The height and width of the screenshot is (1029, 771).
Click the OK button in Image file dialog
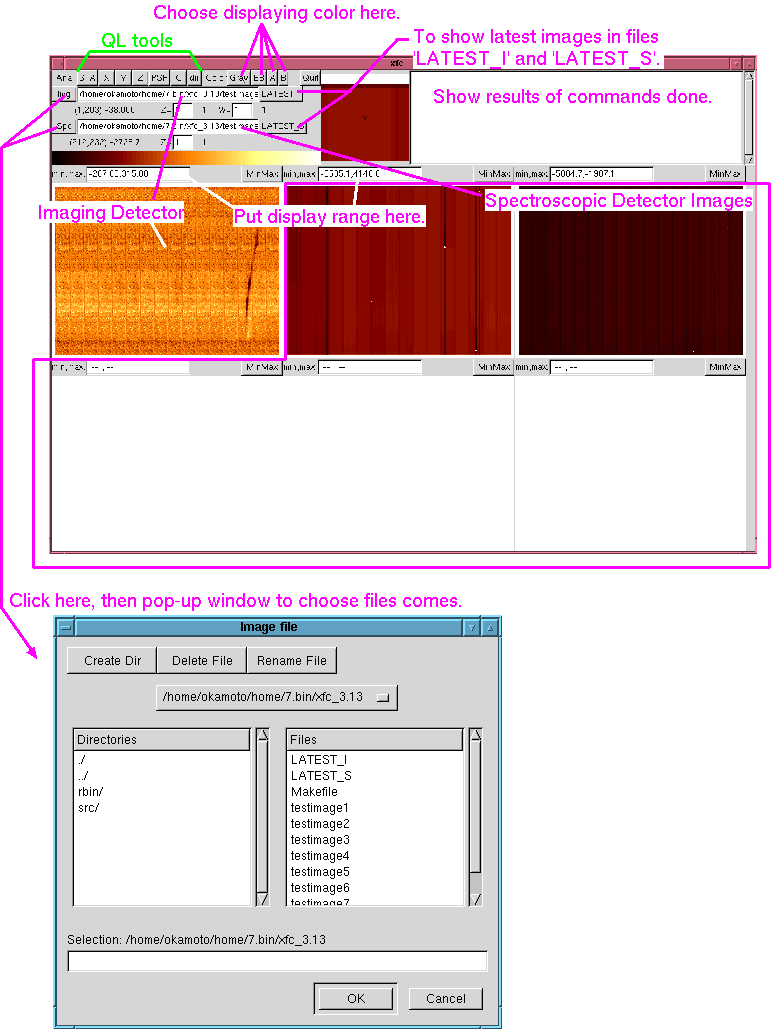pos(356,998)
